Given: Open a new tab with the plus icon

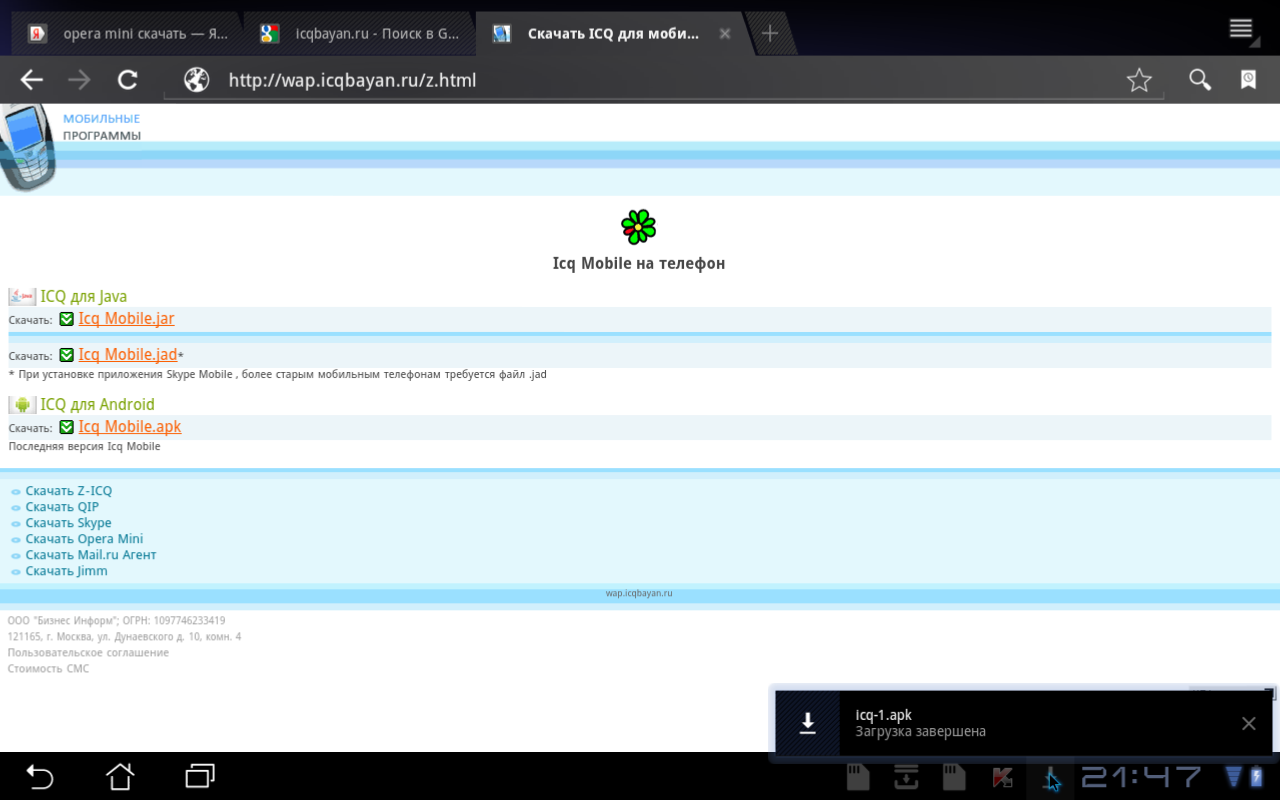Looking at the screenshot, I should pyautogui.click(x=770, y=34).
